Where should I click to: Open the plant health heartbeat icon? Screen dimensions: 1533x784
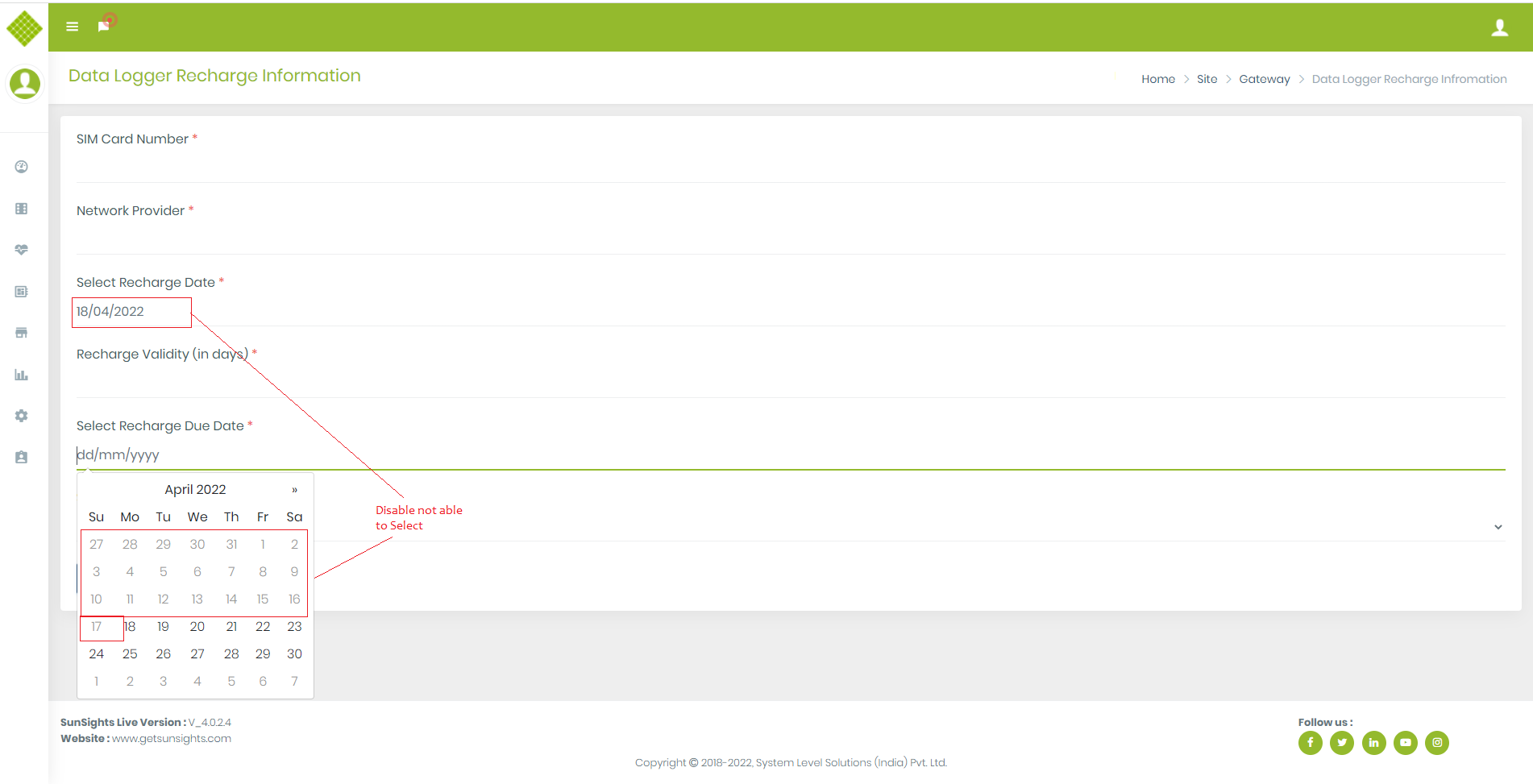tap(21, 249)
